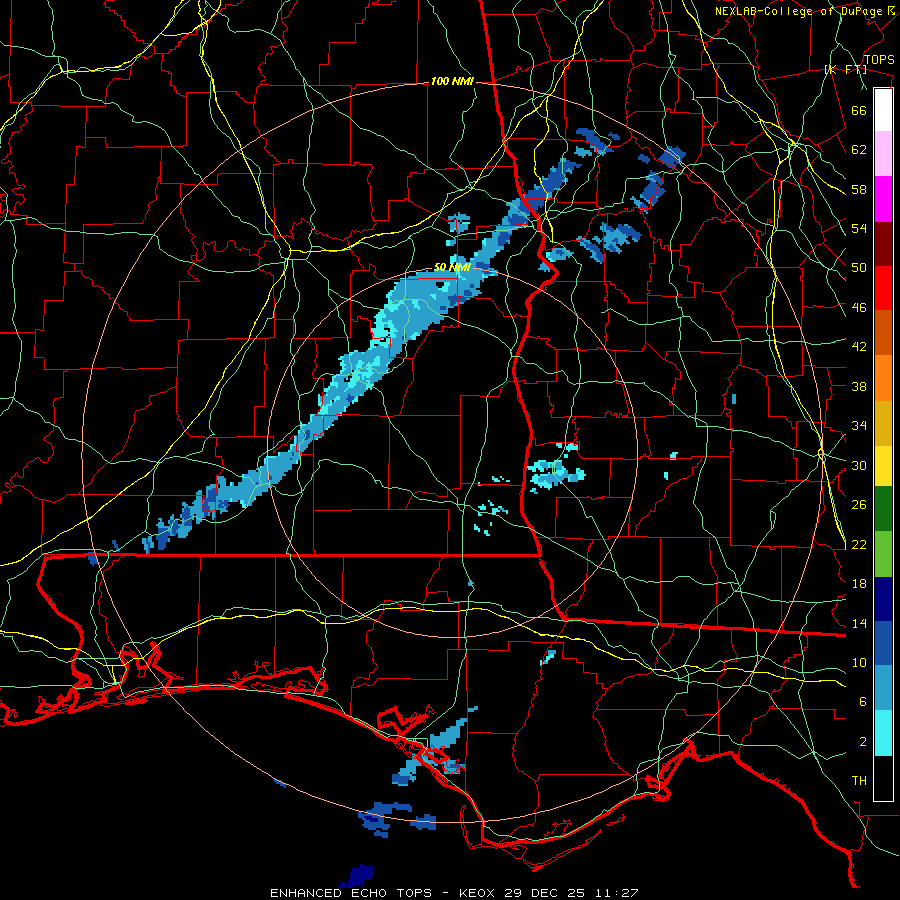Click the 11:27 timestamp
This screenshot has width=900, height=900.
[618, 893]
